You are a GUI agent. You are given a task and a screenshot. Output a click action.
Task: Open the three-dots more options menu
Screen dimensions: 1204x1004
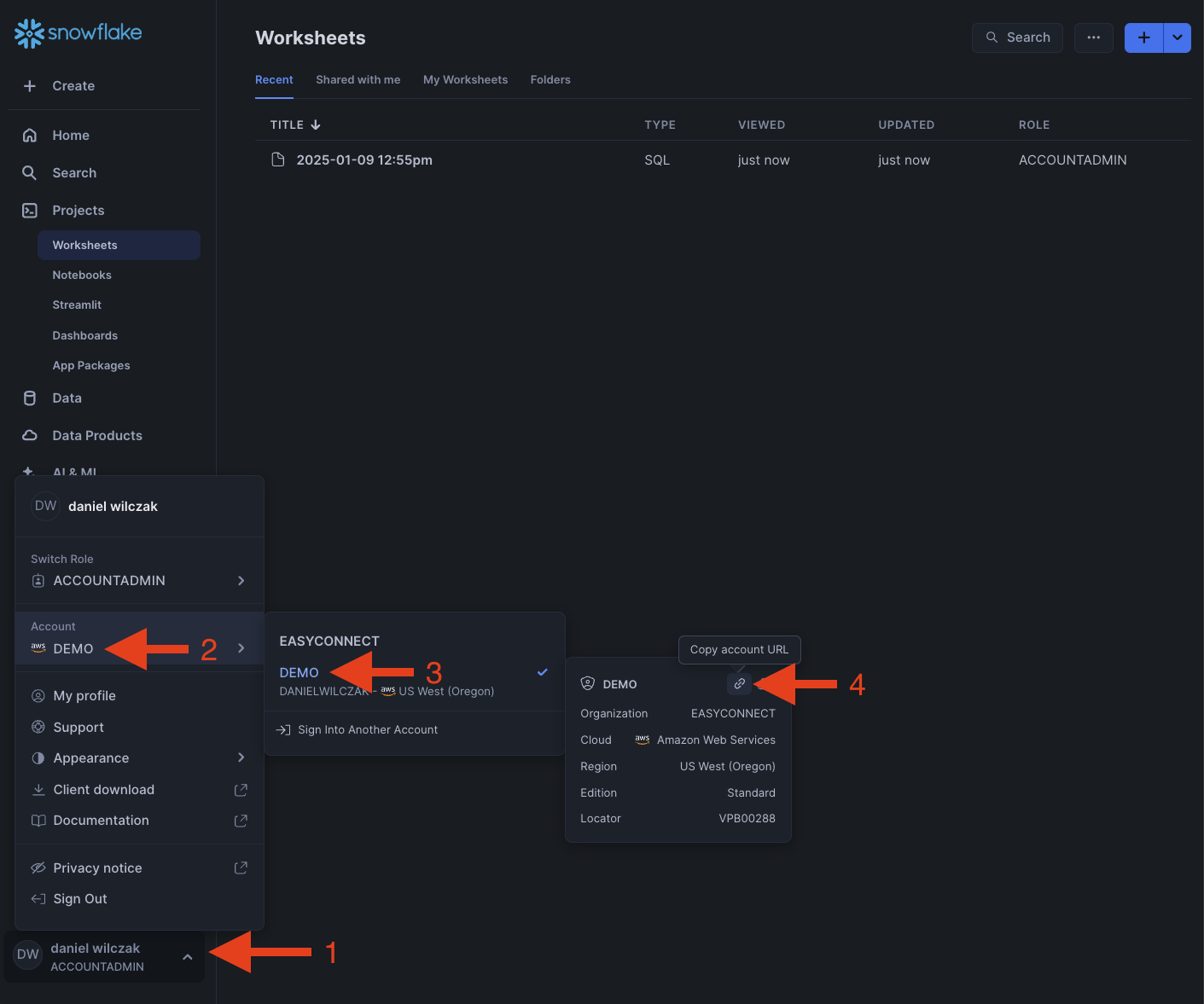tap(1093, 38)
